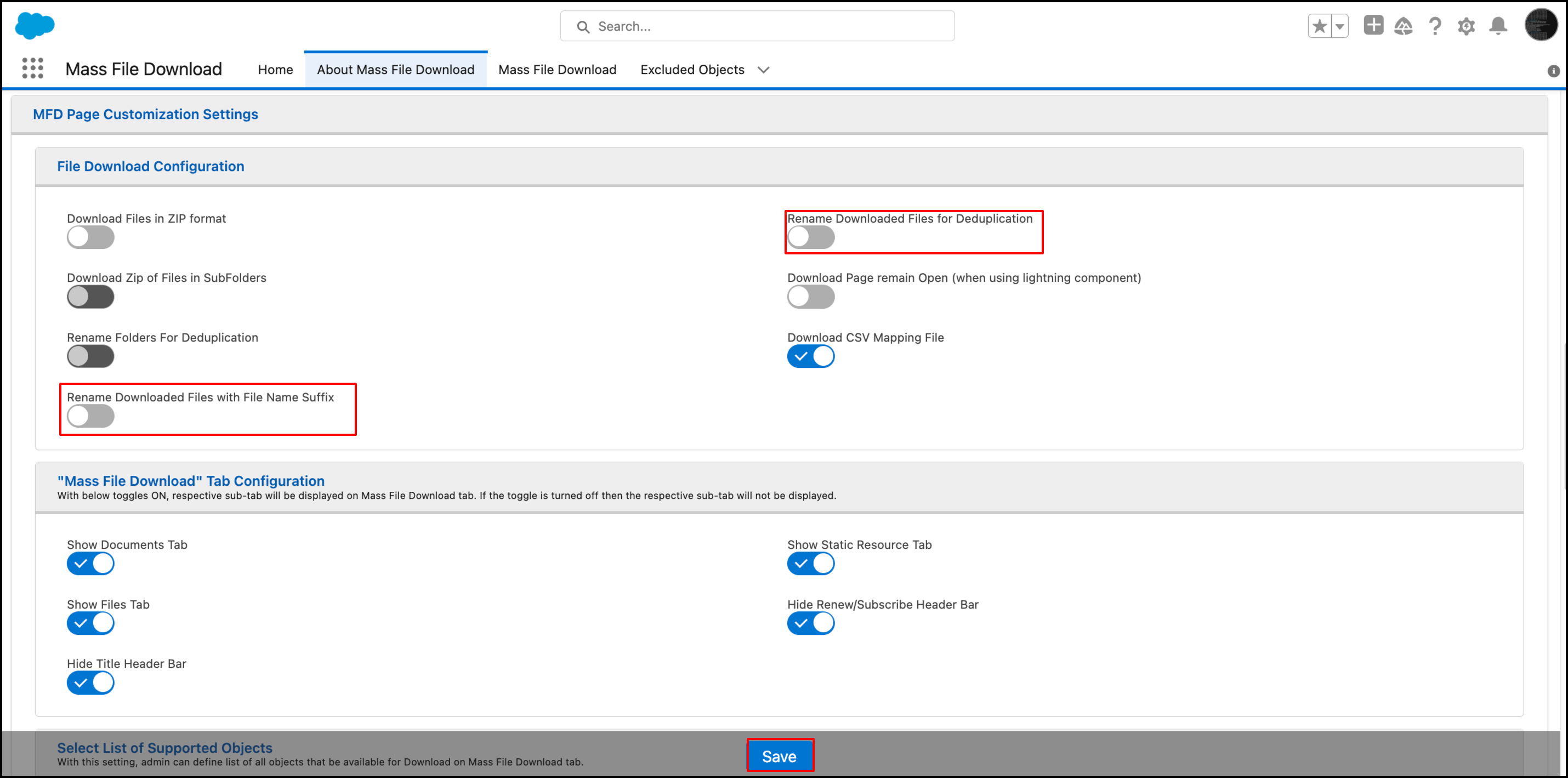Screen dimensions: 1568x778
Task: Click the Salesforce cloud logo
Action: (x=35, y=26)
